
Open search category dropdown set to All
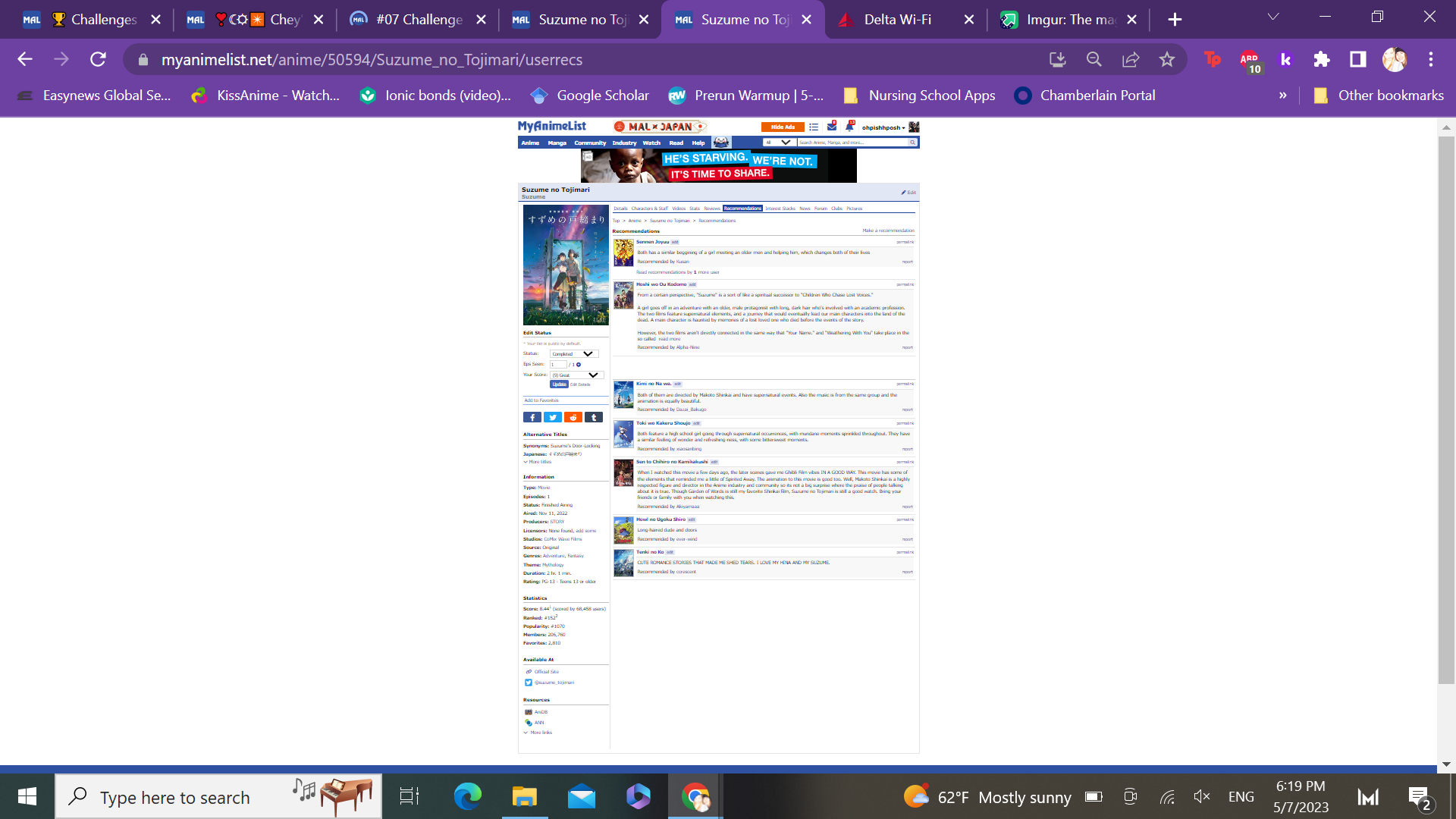coord(778,143)
